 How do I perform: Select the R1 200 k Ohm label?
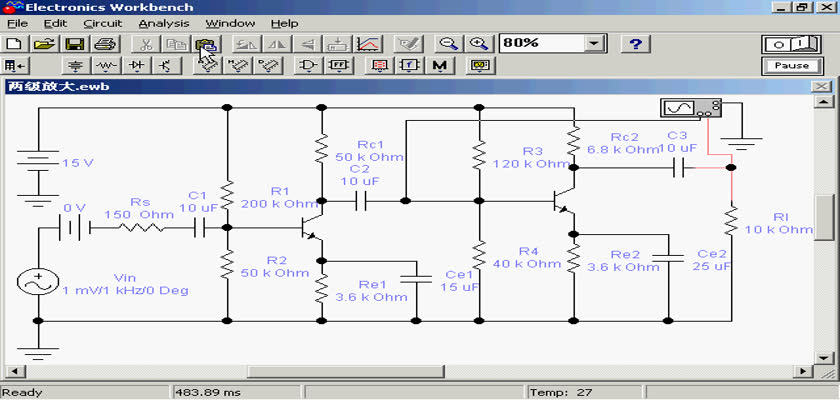click(x=280, y=197)
